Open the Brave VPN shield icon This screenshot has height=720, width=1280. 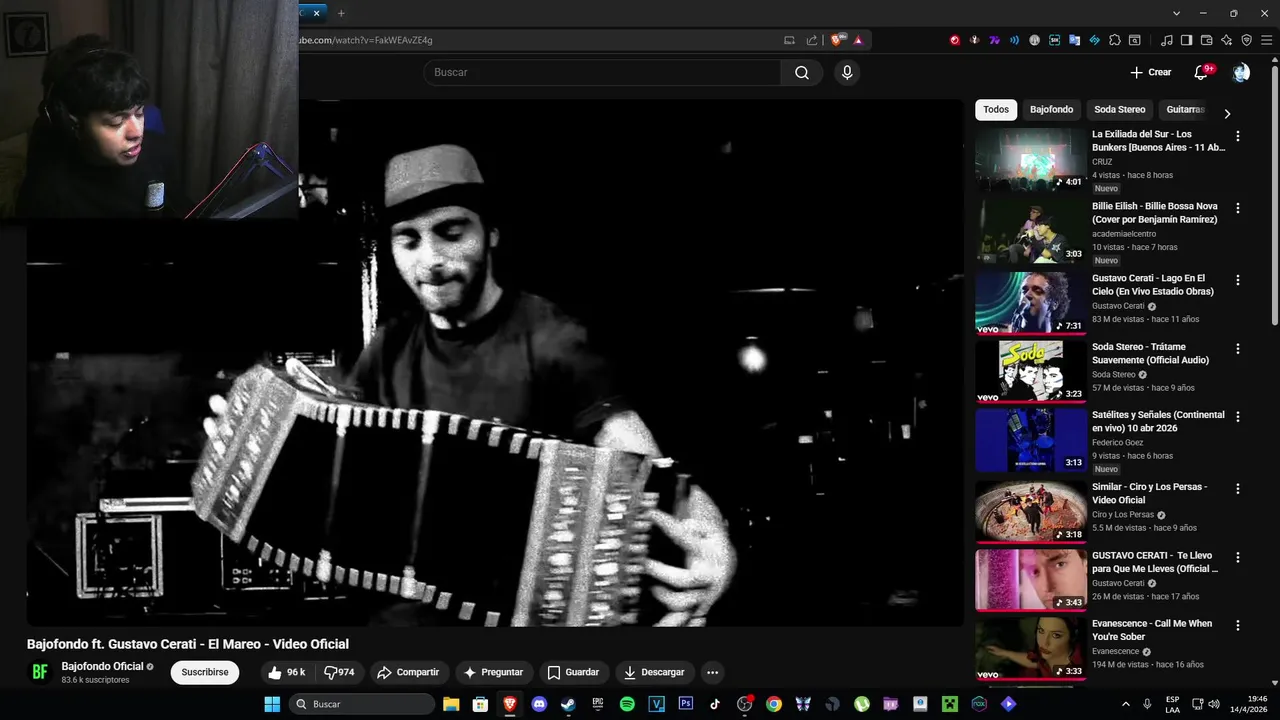[x=1246, y=40]
